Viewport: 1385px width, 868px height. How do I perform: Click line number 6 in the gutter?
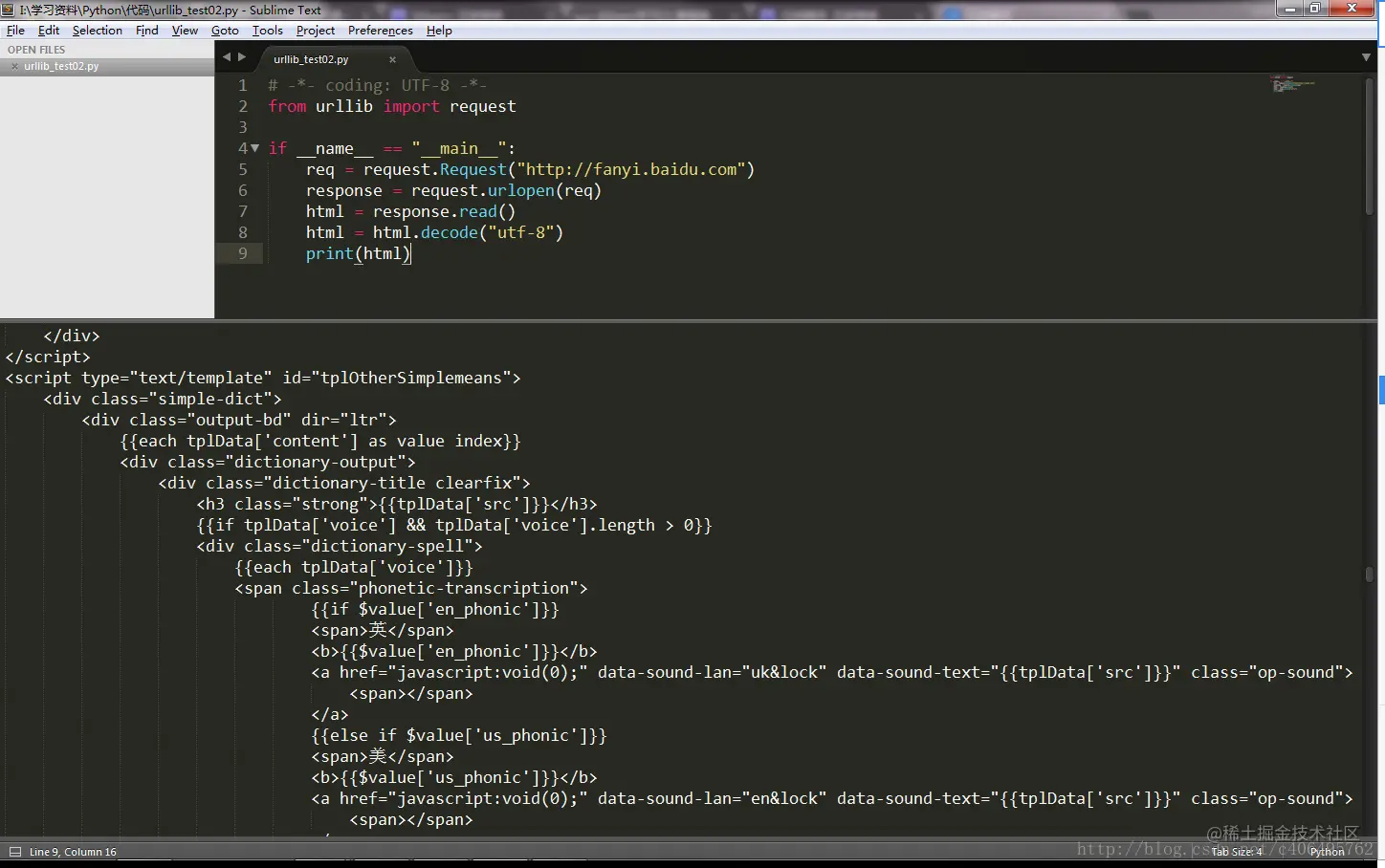tap(243, 190)
